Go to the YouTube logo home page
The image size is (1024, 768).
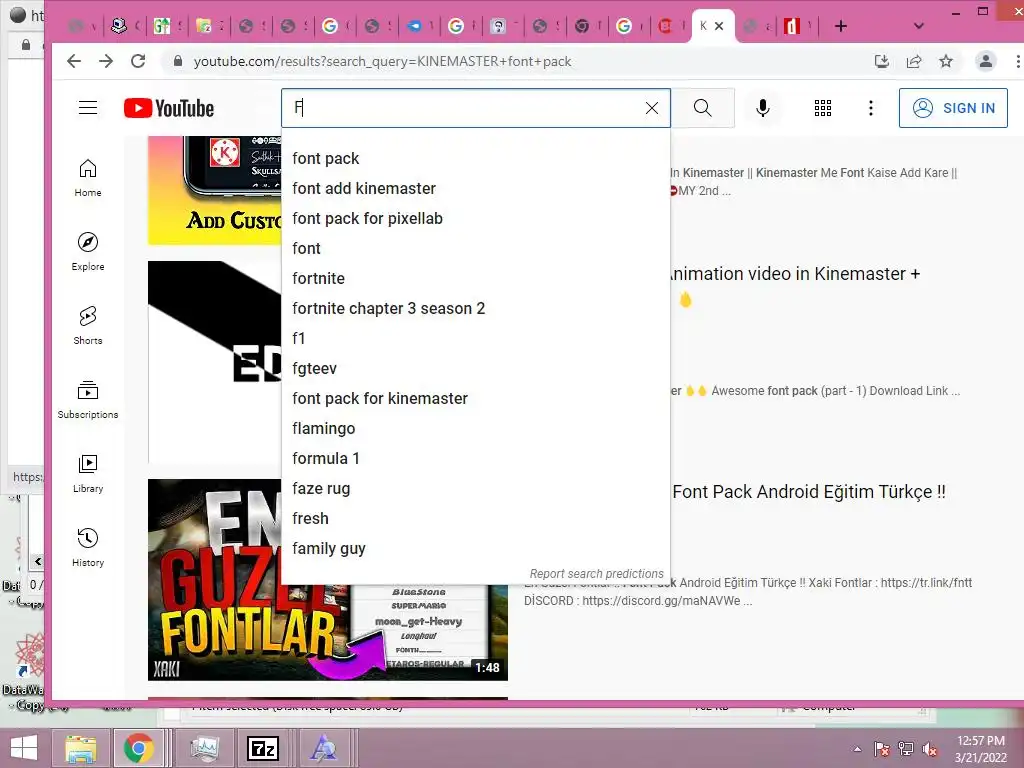tap(169, 108)
